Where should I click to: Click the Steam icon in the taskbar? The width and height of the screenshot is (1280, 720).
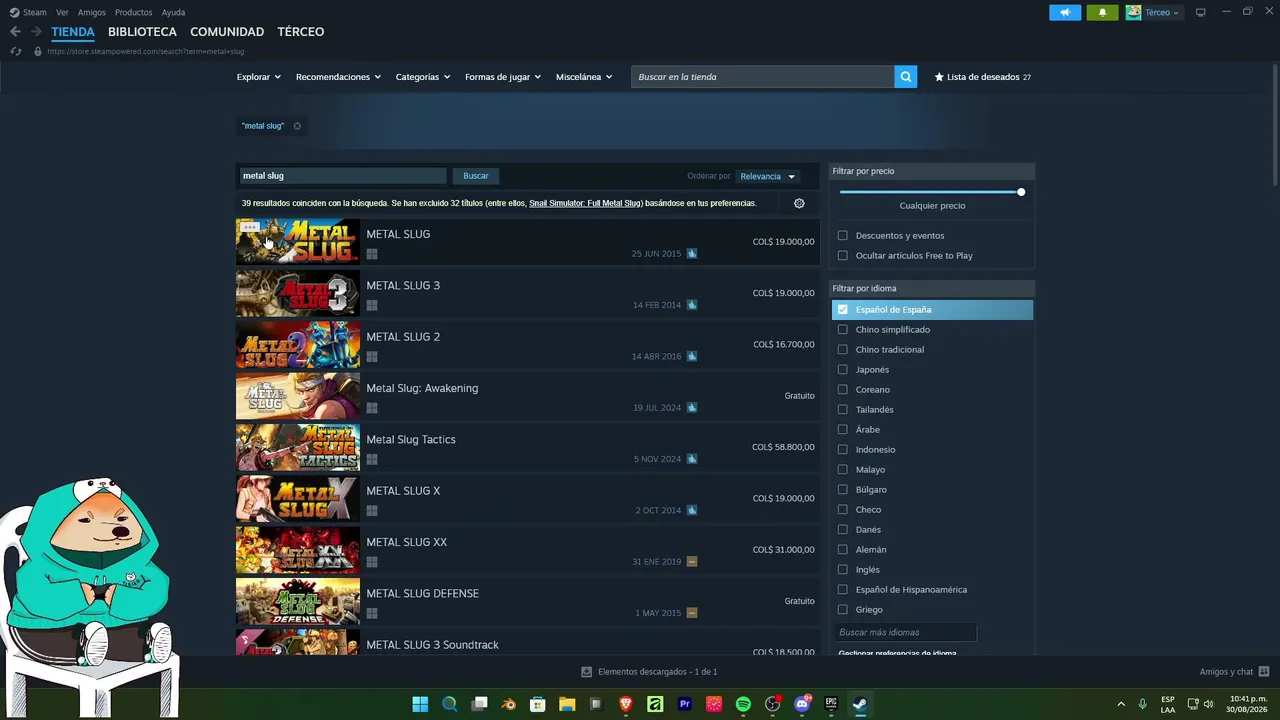[x=860, y=704]
